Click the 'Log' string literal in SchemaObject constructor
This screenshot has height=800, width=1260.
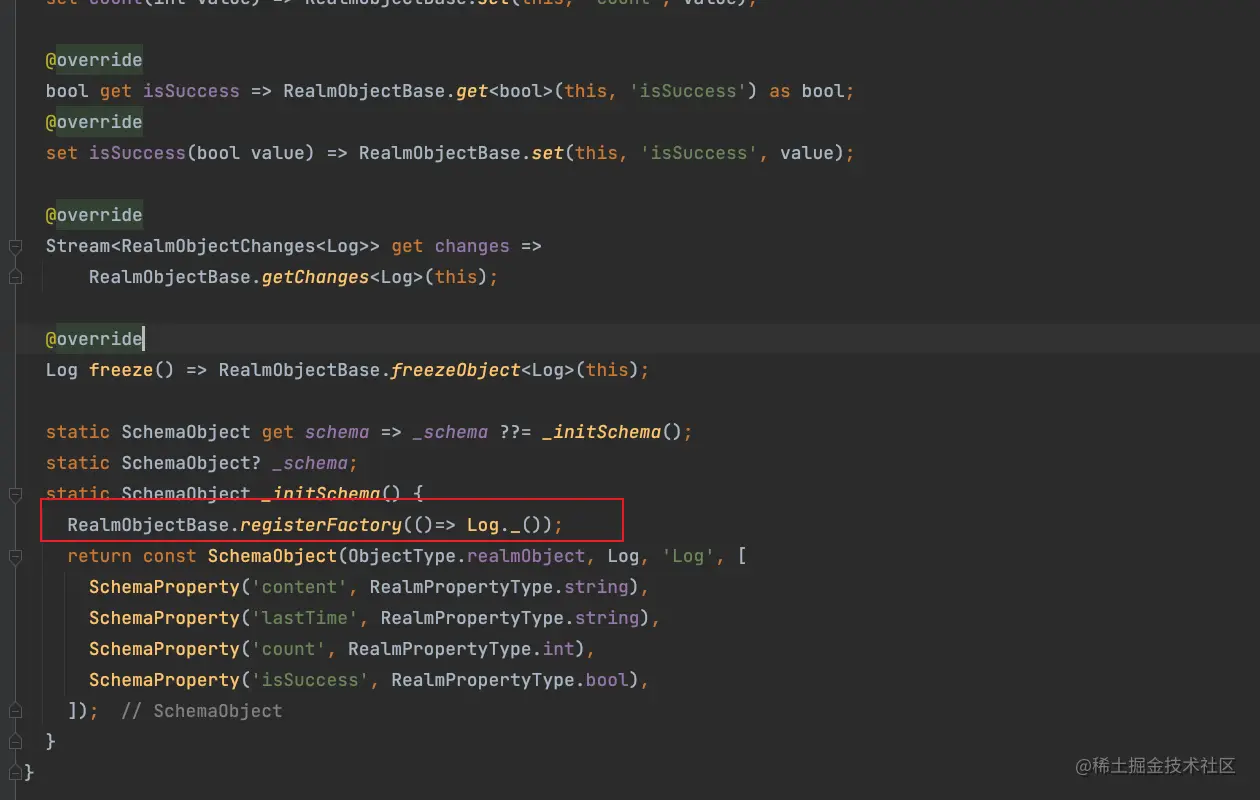click(x=688, y=556)
